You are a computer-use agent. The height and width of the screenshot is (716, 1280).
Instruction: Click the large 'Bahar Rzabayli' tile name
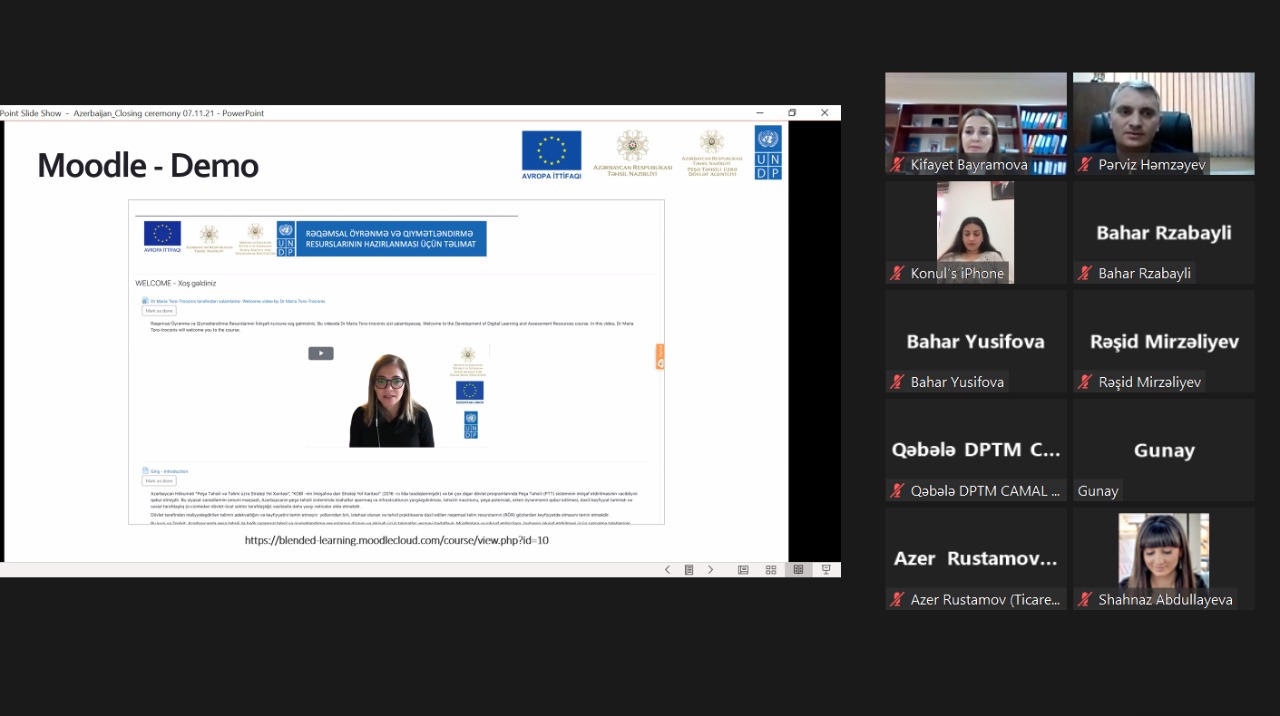(1164, 233)
